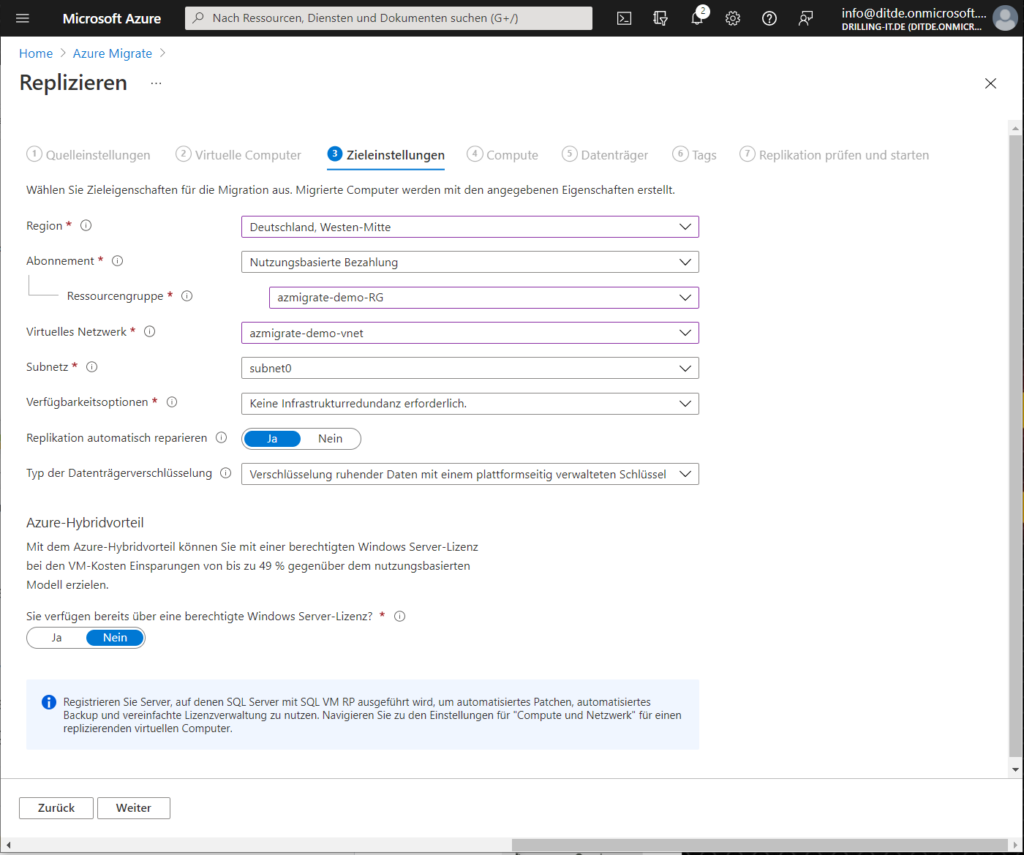Click the Azure-Hybridvorteil heading
This screenshot has height=855, width=1024.
85,523
